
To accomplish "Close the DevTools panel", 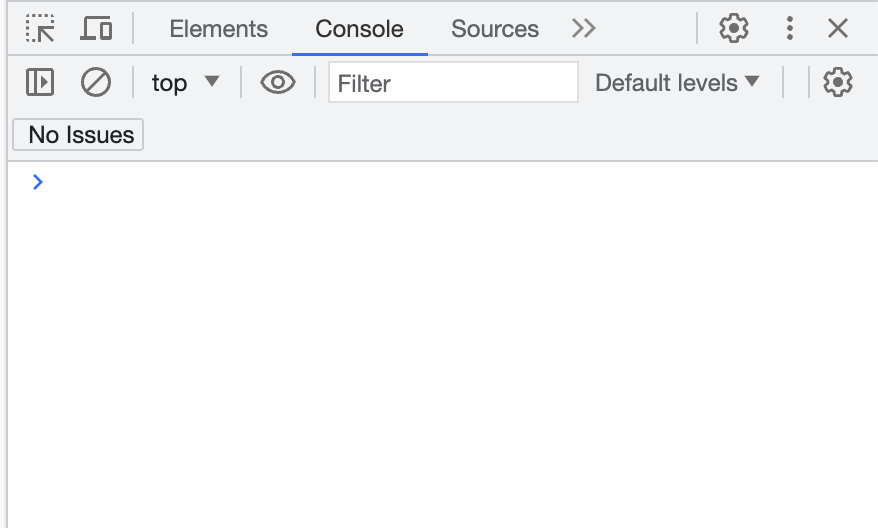I will 838,29.
